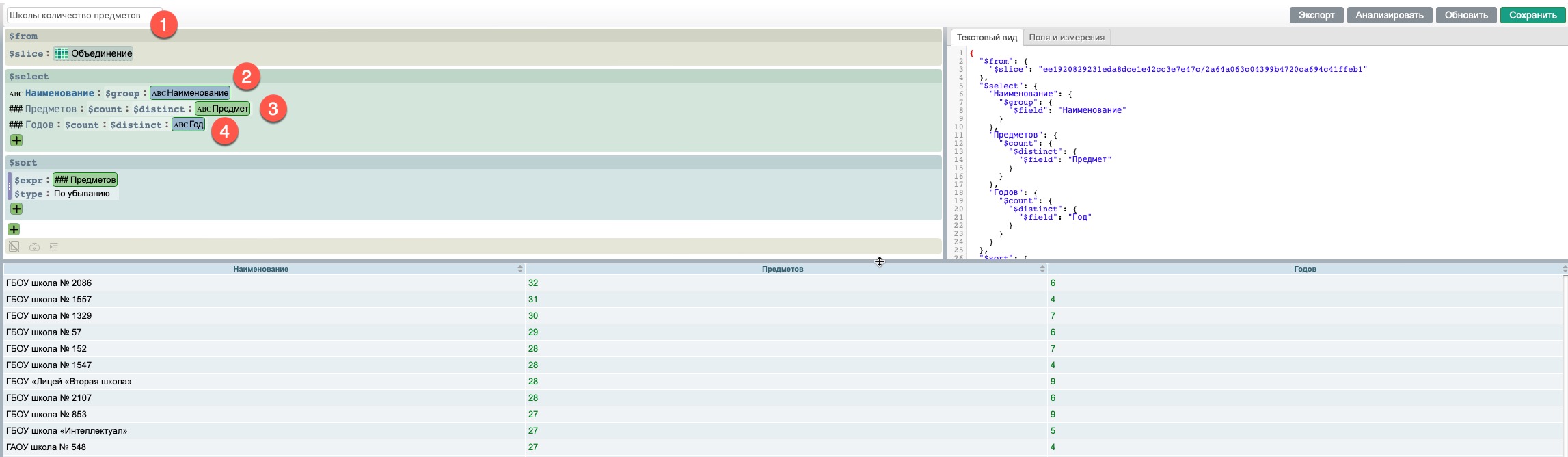Select the Год field chip in $select
The width and height of the screenshot is (1568, 457).
(188, 125)
